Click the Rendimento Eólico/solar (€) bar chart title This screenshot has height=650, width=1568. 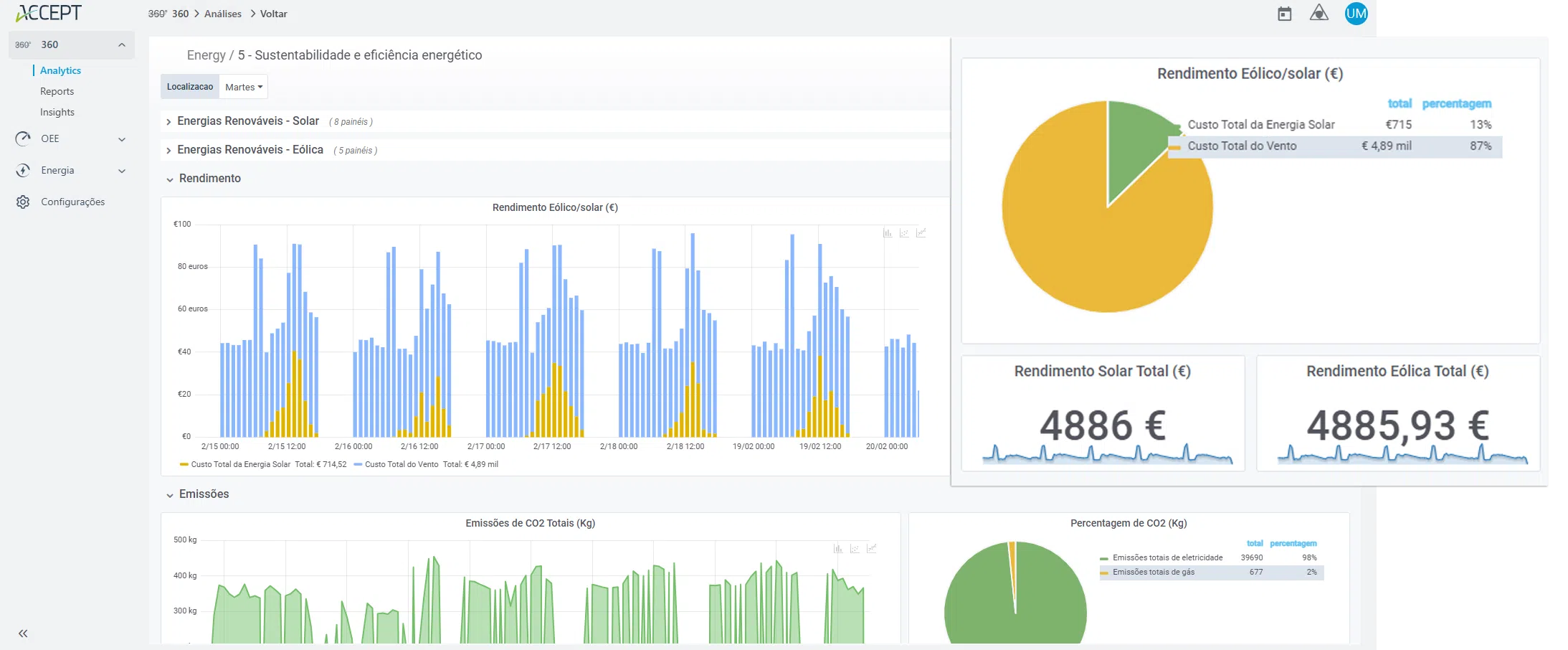click(x=555, y=207)
